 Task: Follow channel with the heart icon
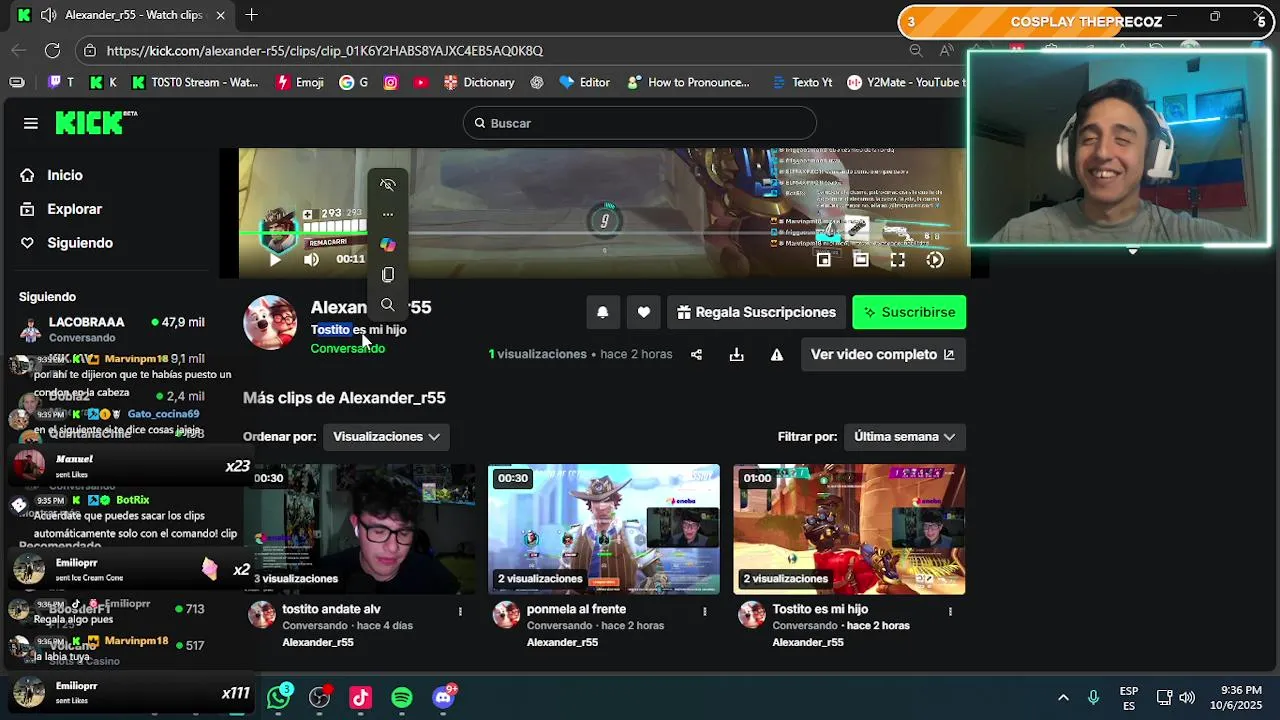[643, 312]
